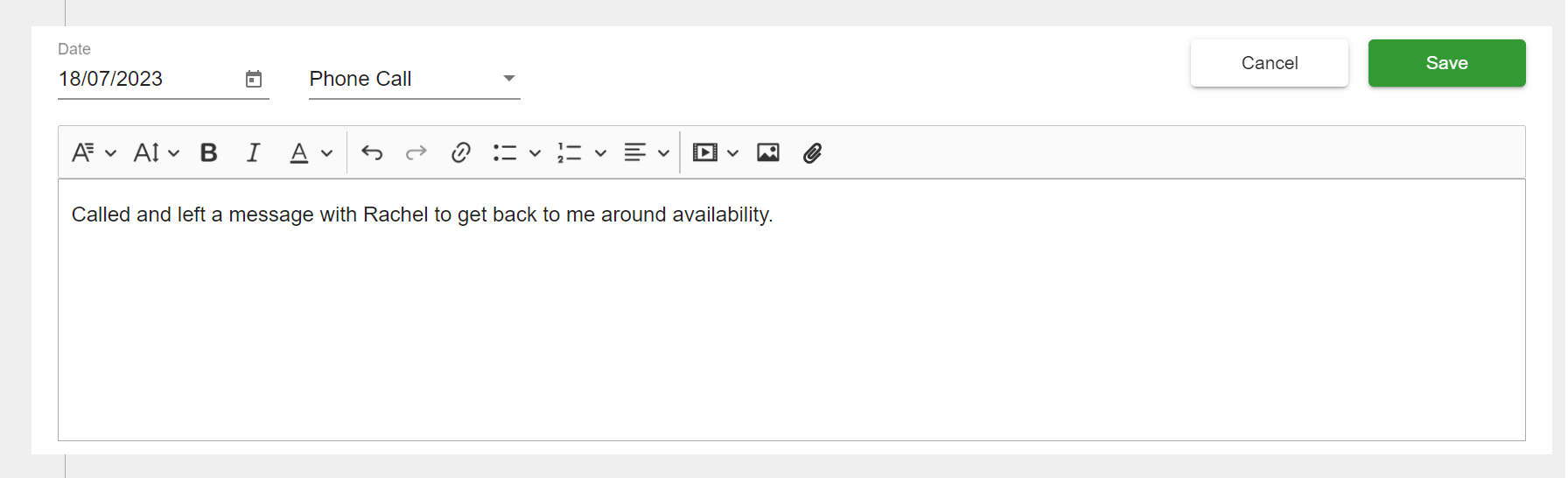The image size is (1568, 478).
Task: Click the Cancel button
Action: (1270, 63)
